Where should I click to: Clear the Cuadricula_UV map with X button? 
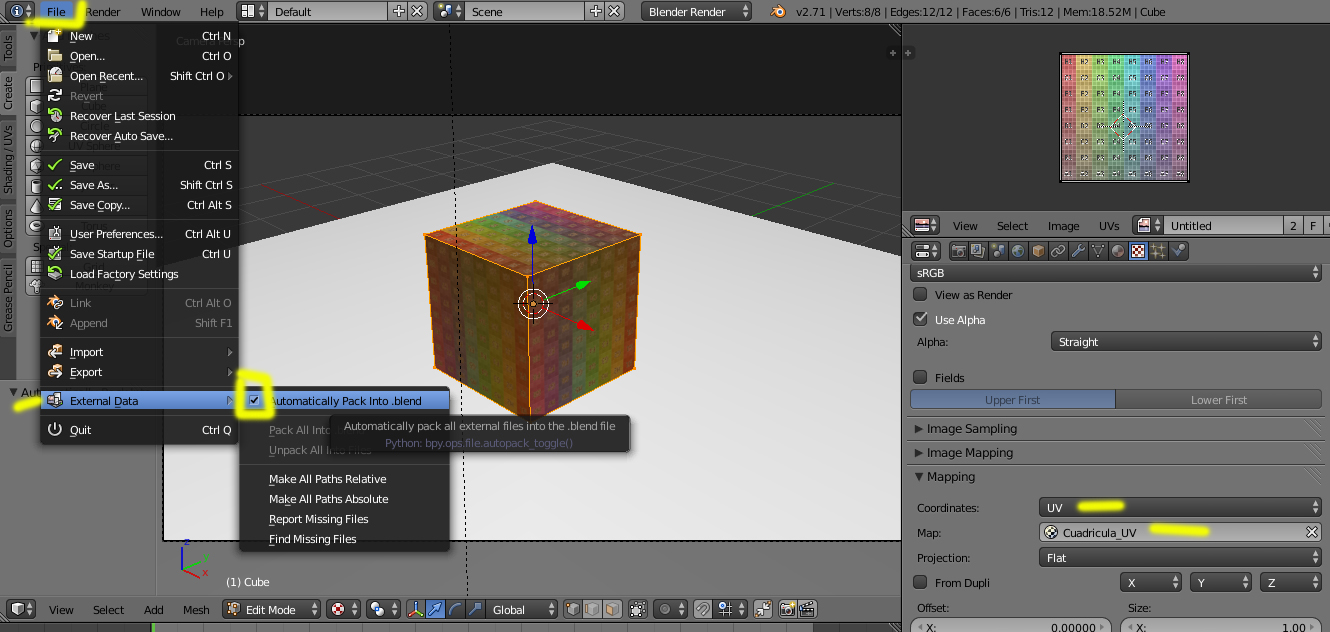(x=1312, y=533)
